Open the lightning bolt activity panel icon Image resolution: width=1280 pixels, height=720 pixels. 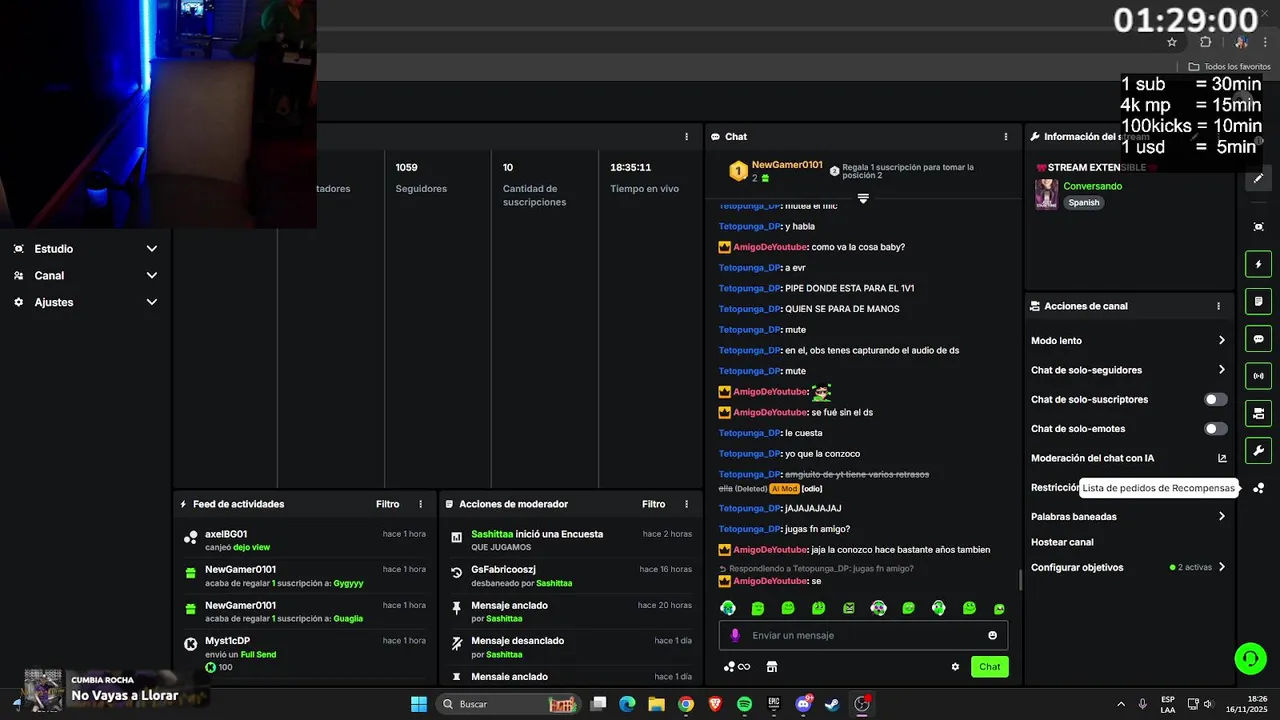coord(1259,264)
